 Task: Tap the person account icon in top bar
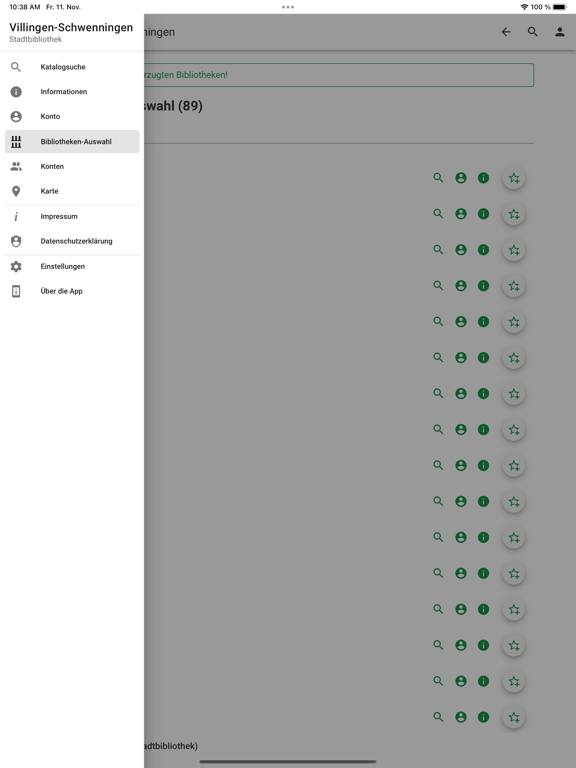(559, 32)
